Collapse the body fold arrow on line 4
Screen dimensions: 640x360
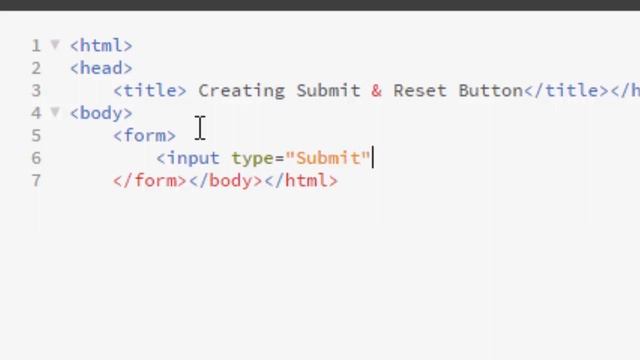pos(55,112)
